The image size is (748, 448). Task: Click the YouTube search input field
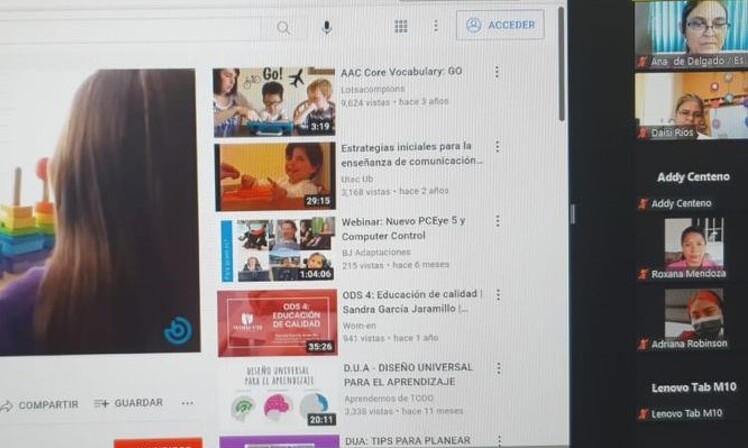pos(130,29)
